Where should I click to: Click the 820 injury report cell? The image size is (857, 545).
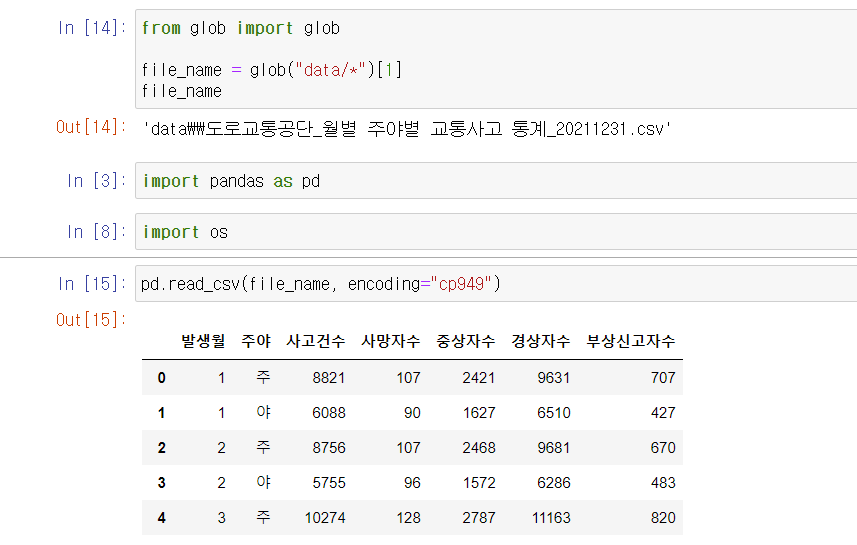[663, 518]
